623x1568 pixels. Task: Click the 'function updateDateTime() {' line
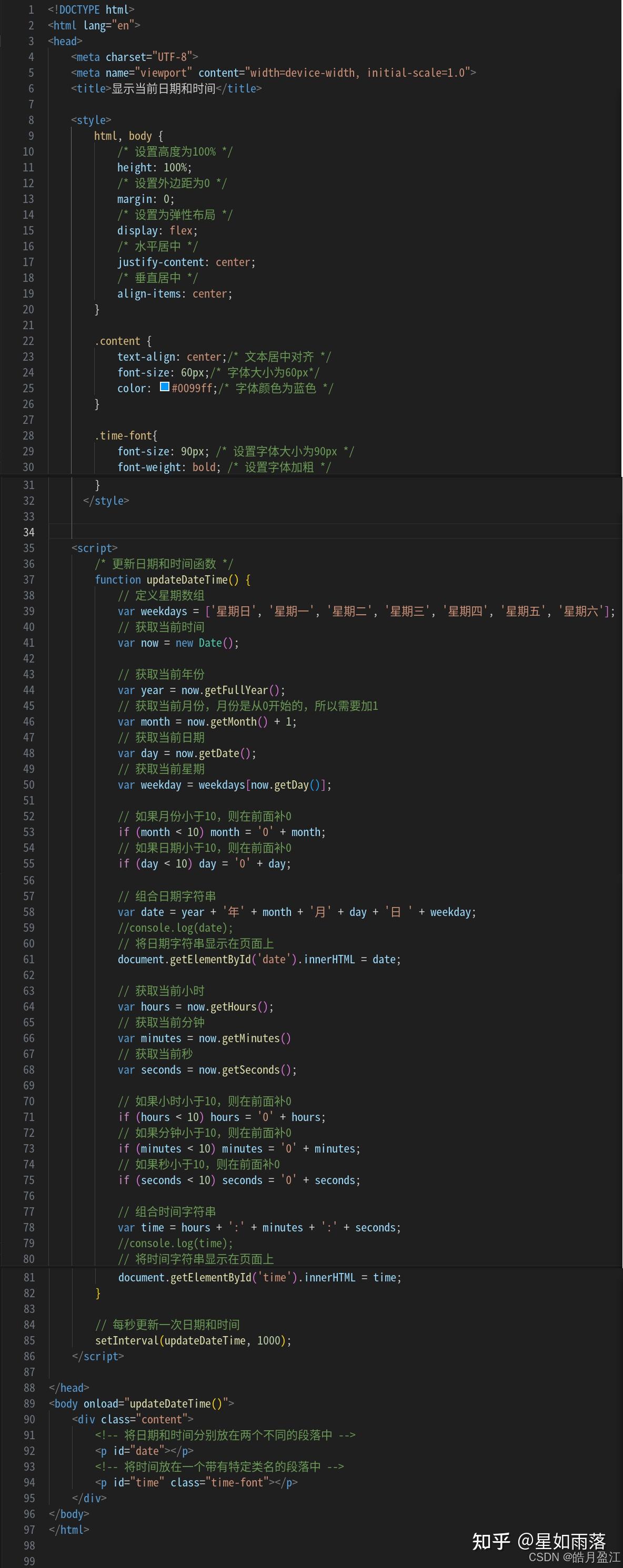[x=173, y=580]
